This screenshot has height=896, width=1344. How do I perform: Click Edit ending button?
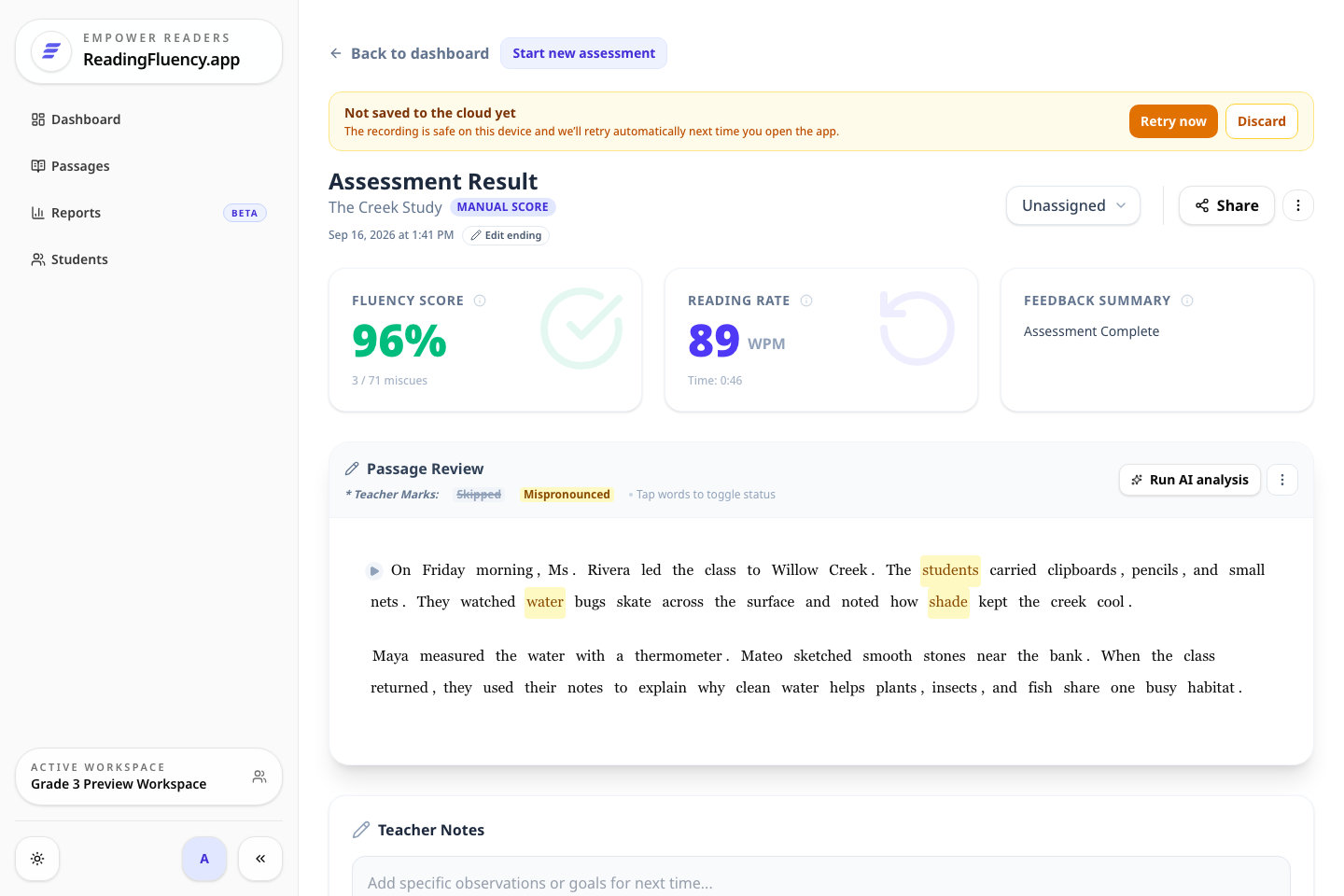(506, 235)
